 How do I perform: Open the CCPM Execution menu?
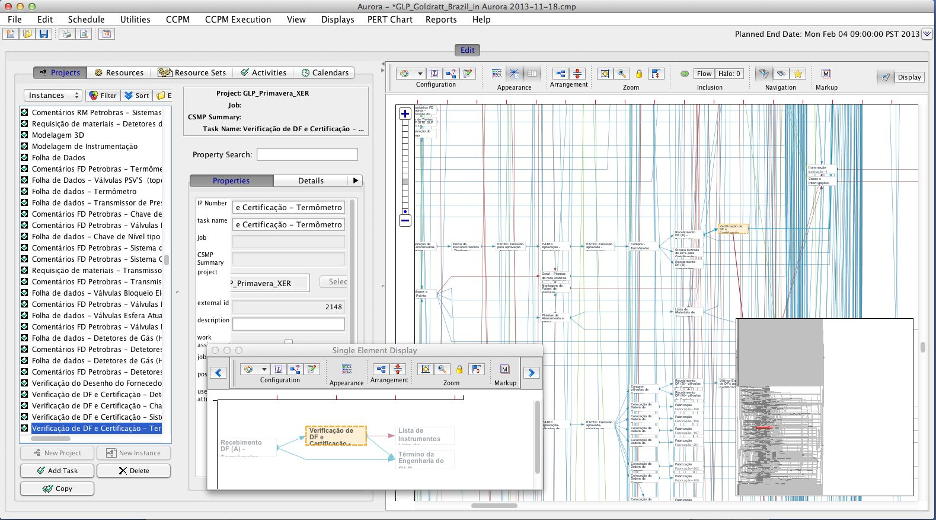[237, 19]
